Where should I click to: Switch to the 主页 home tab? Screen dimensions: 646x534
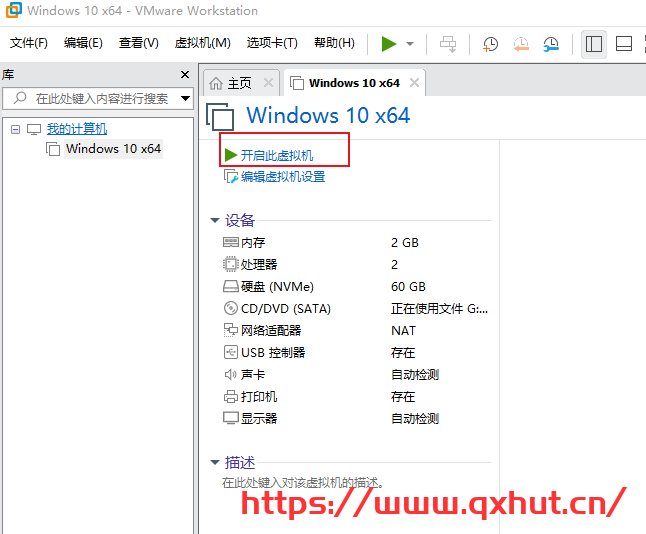click(x=230, y=83)
